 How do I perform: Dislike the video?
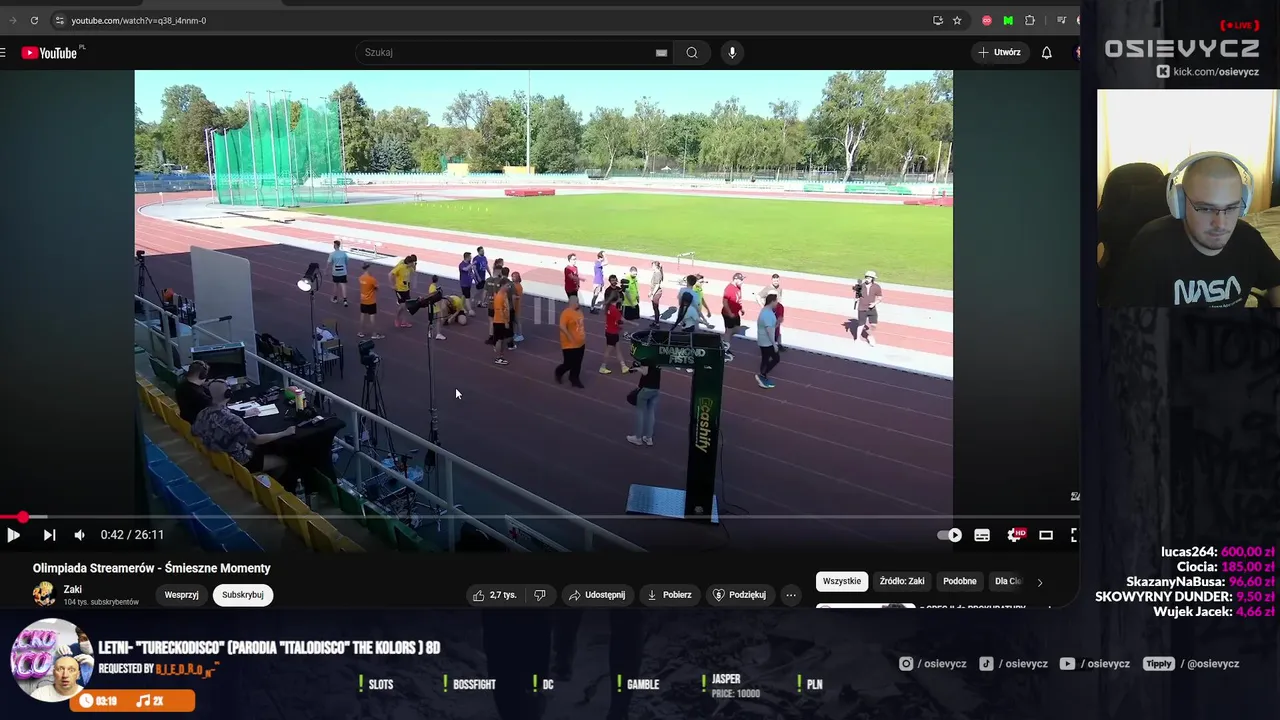pyautogui.click(x=540, y=595)
